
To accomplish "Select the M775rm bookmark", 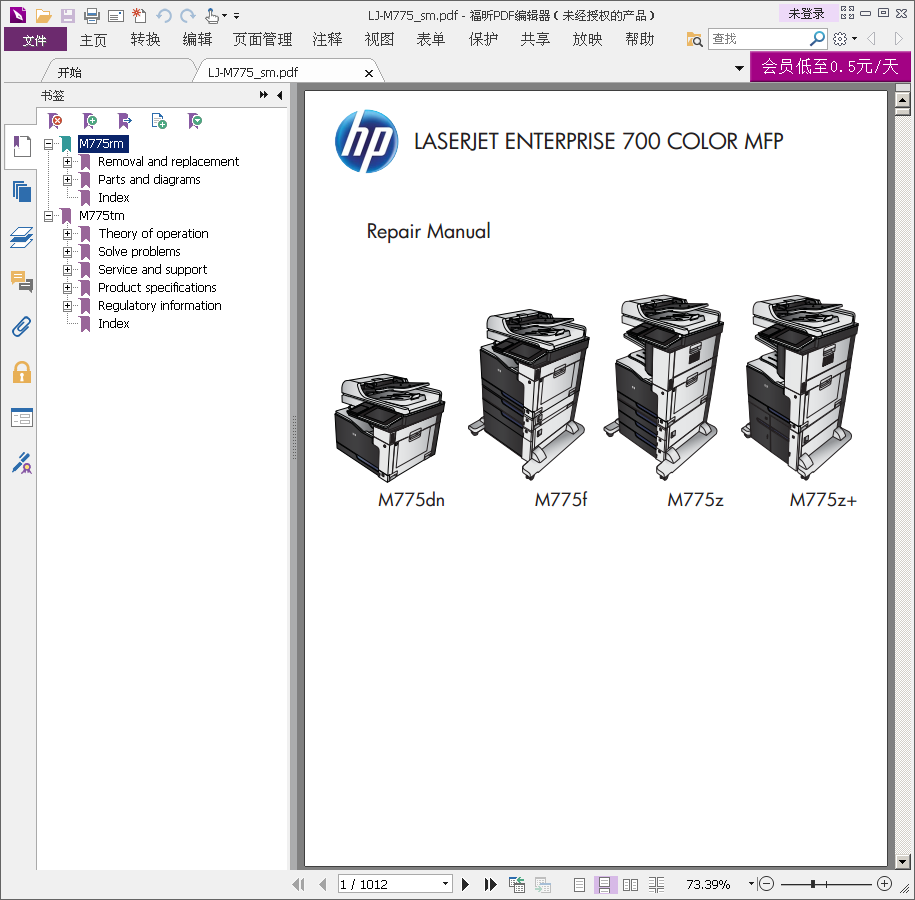I will (102, 144).
